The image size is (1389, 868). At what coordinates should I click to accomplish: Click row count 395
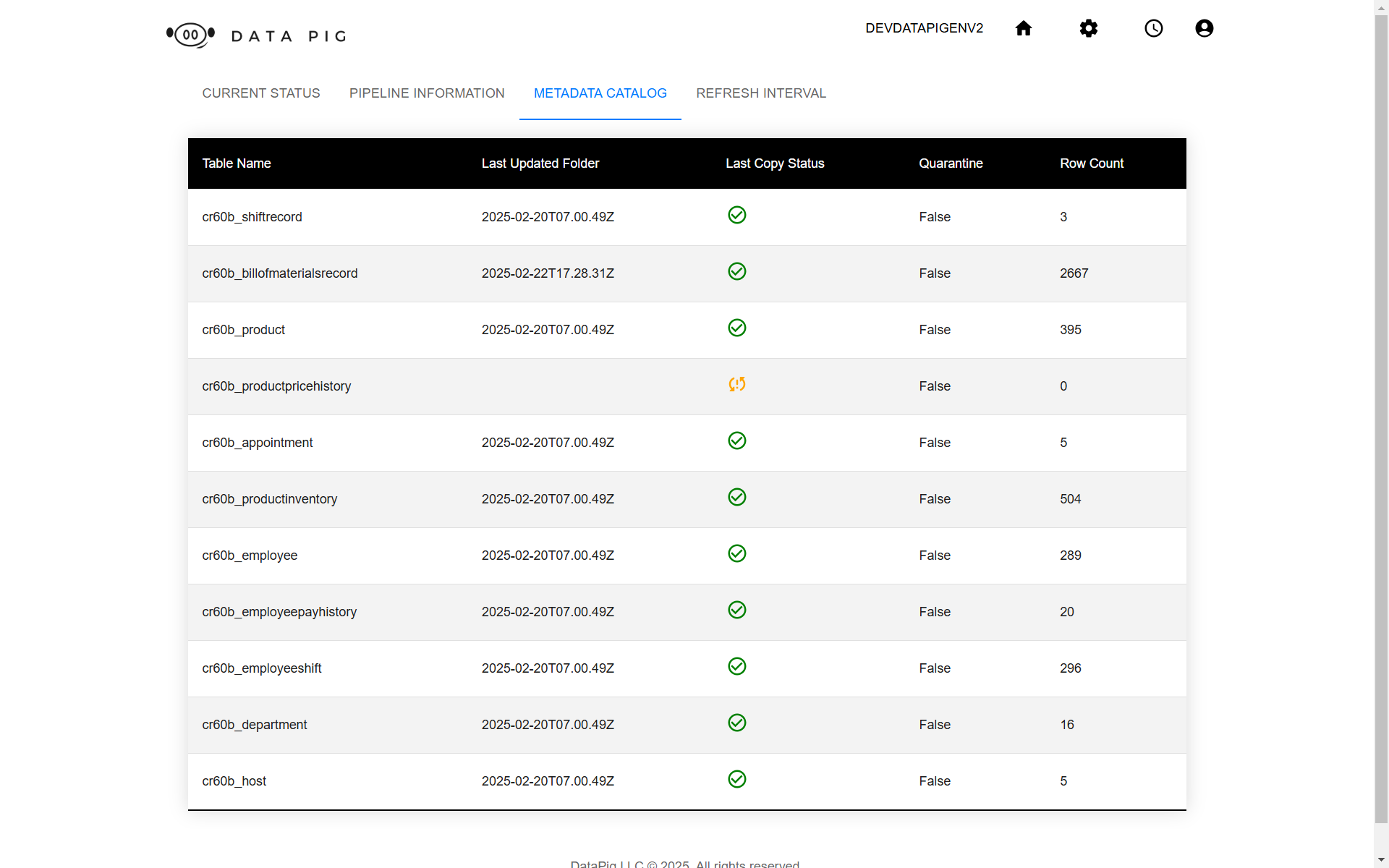coord(1071,330)
